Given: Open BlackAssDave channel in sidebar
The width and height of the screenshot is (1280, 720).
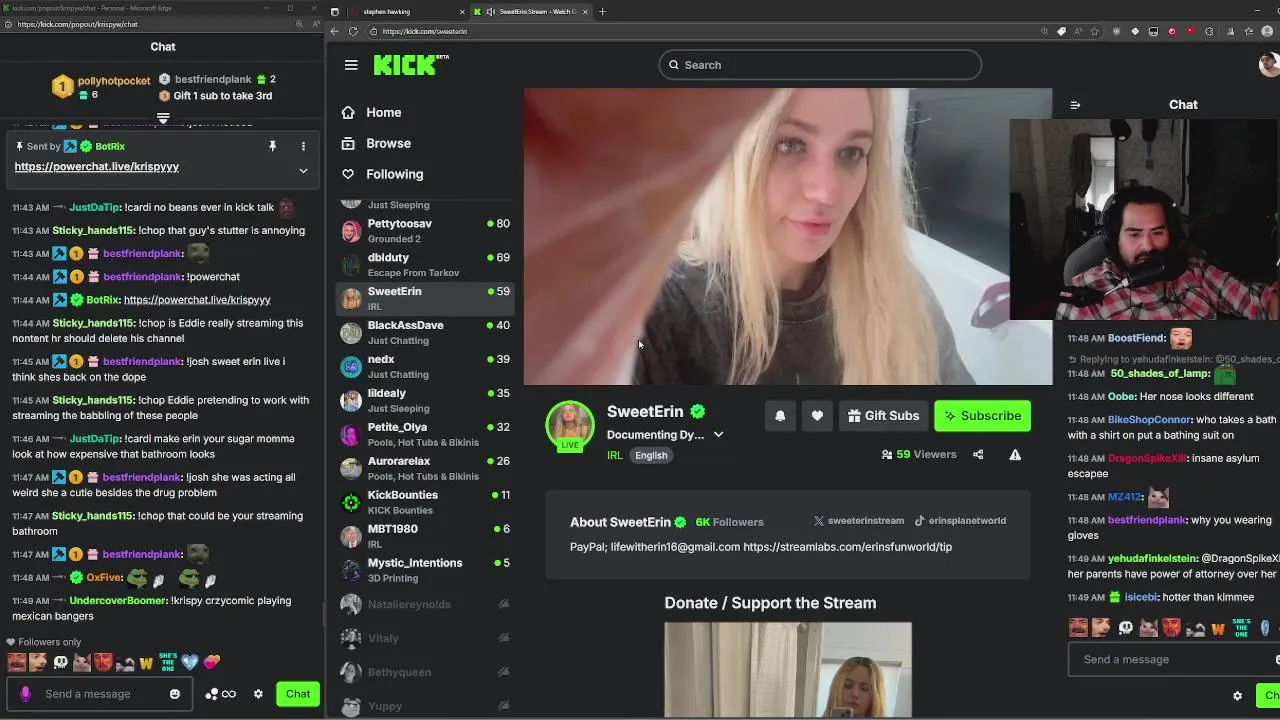Looking at the screenshot, I should tap(424, 333).
